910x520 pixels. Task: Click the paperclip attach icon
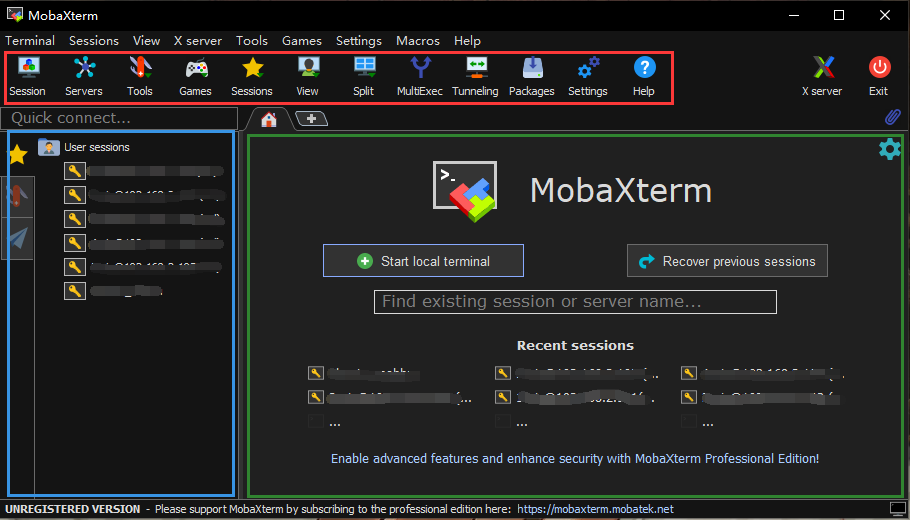click(892, 118)
